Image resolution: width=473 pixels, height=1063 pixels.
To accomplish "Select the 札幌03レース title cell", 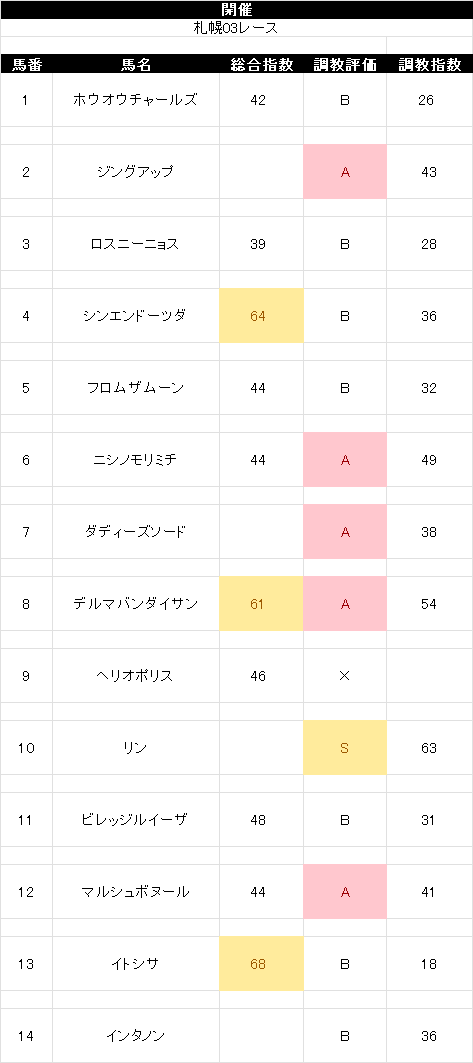I will [x=236, y=28].
